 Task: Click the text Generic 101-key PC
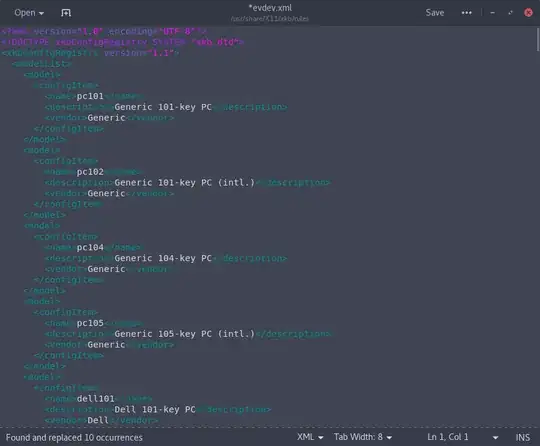point(163,107)
